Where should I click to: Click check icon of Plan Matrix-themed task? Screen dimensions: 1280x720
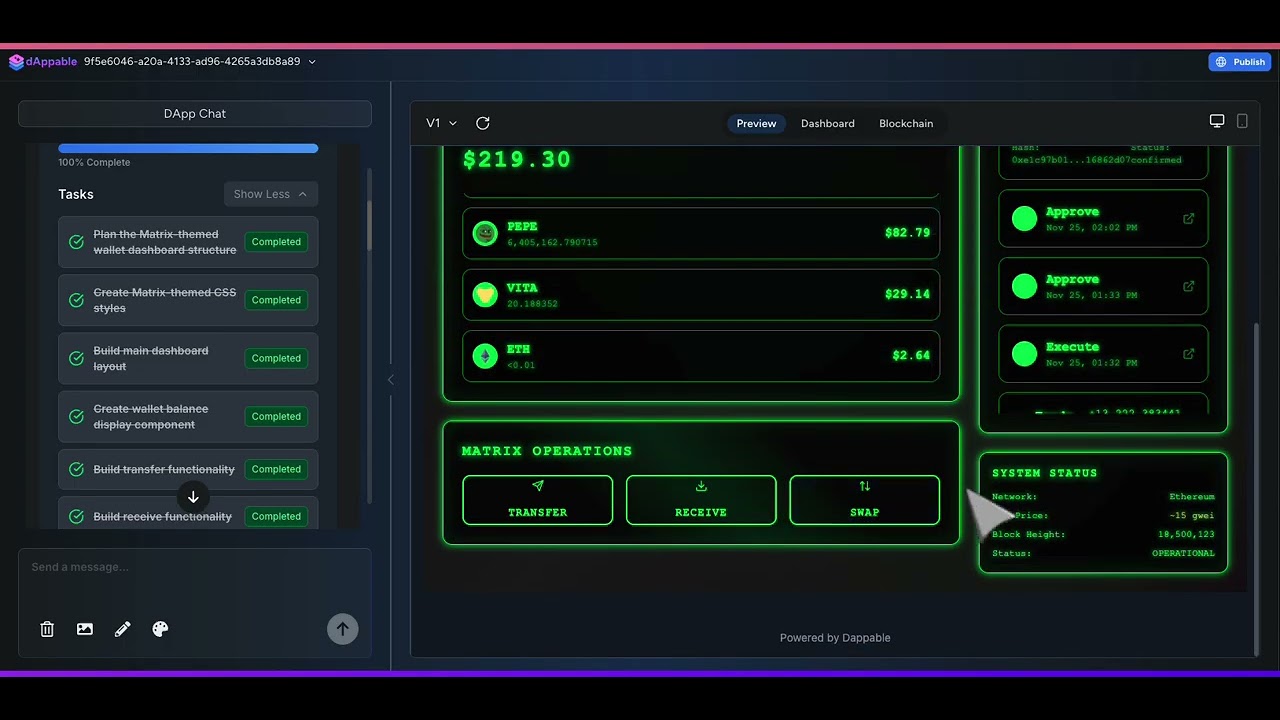pos(76,242)
